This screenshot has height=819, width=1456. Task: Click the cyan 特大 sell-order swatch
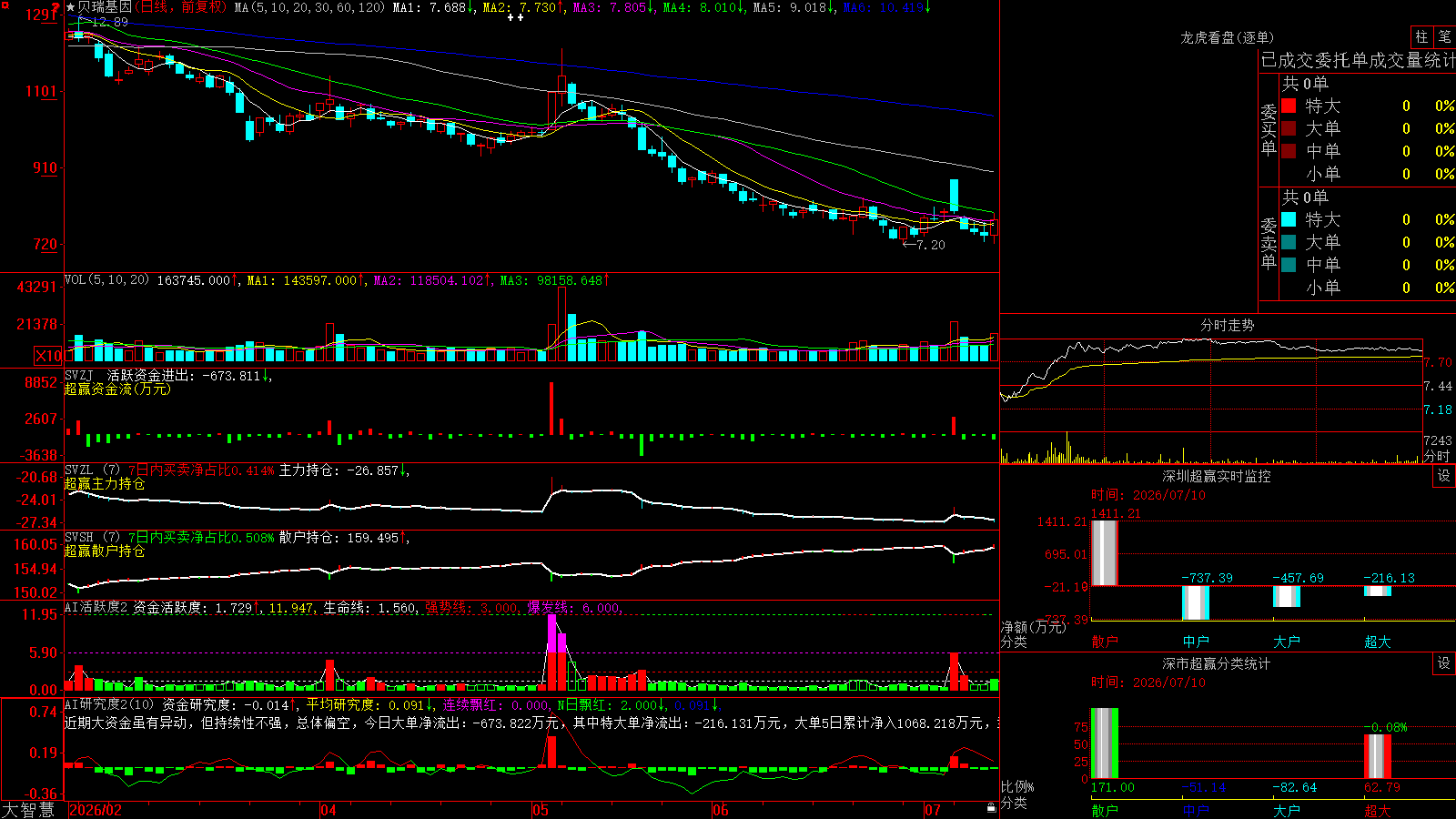pos(1289,219)
